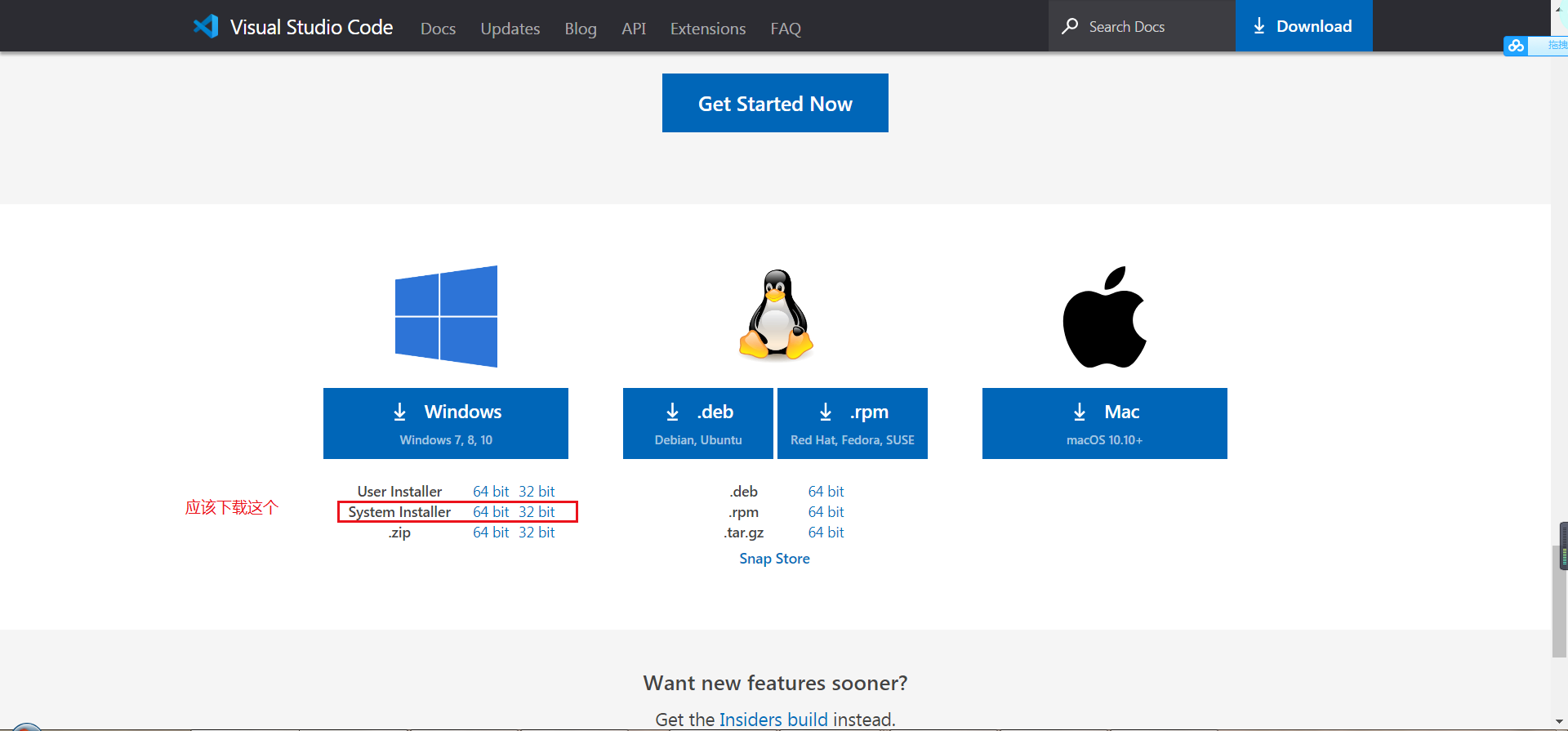Click the Windows logo icon

446,316
